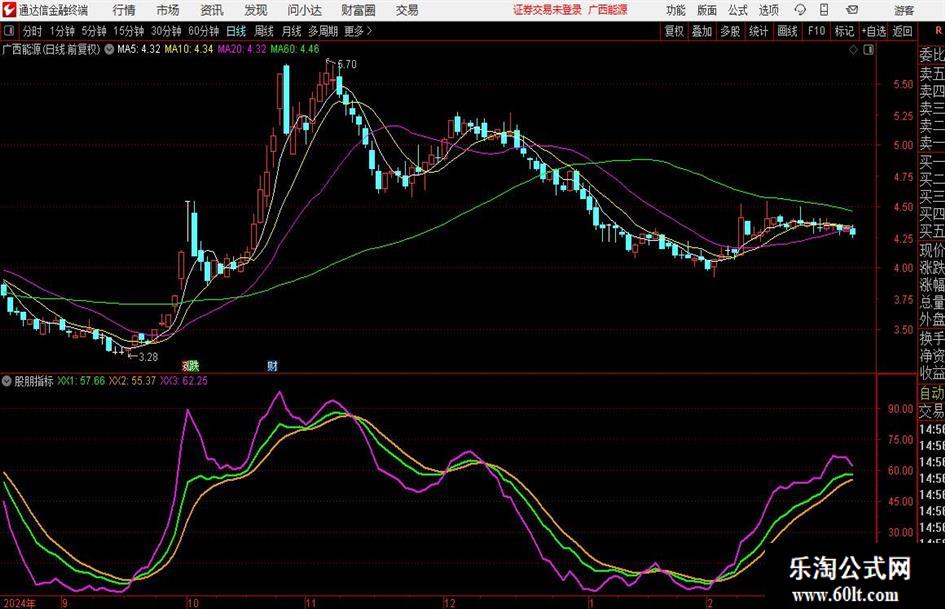Open the 功能 menu
945x609 pixels.
[676, 10]
